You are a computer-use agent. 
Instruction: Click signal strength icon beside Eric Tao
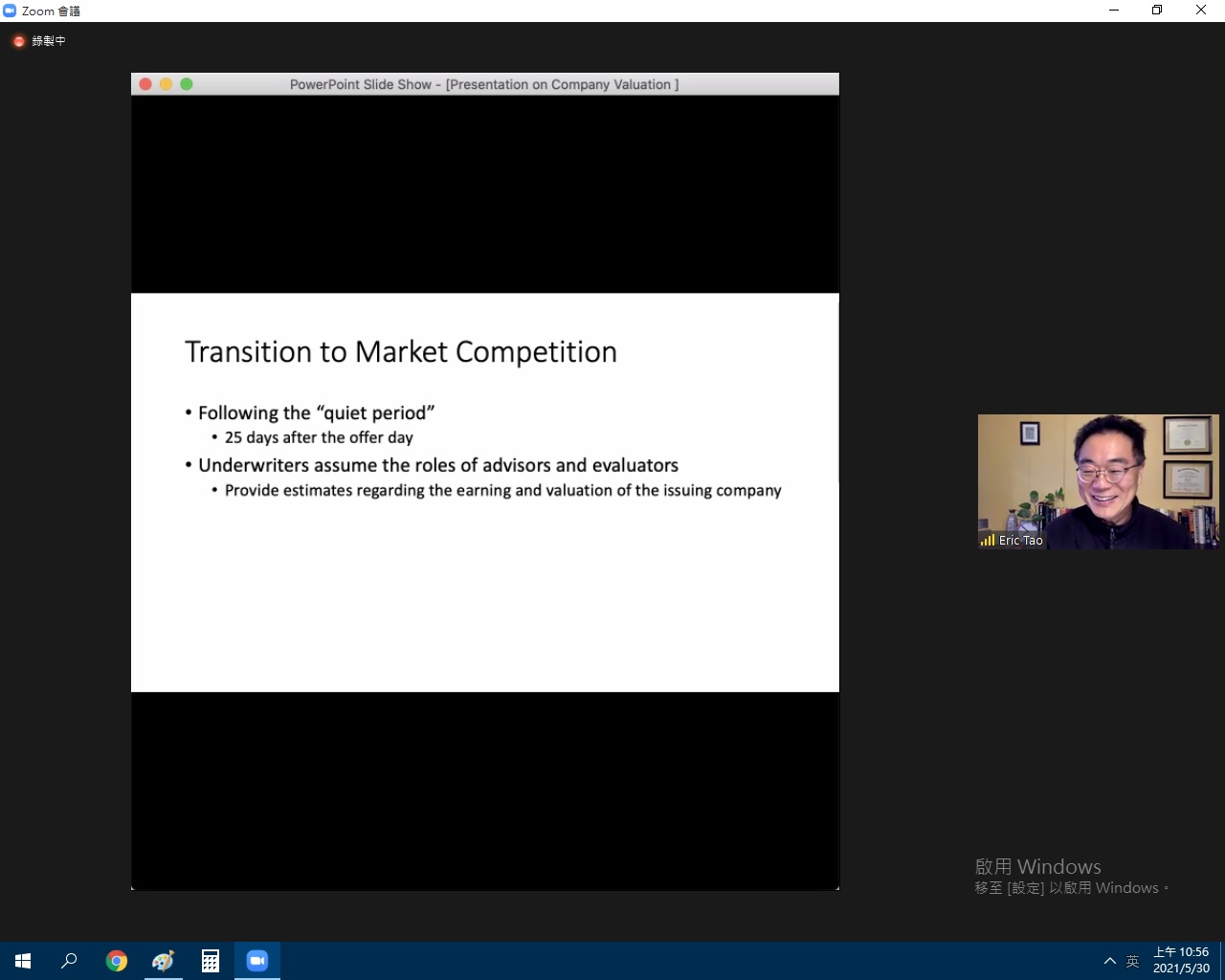click(x=987, y=541)
